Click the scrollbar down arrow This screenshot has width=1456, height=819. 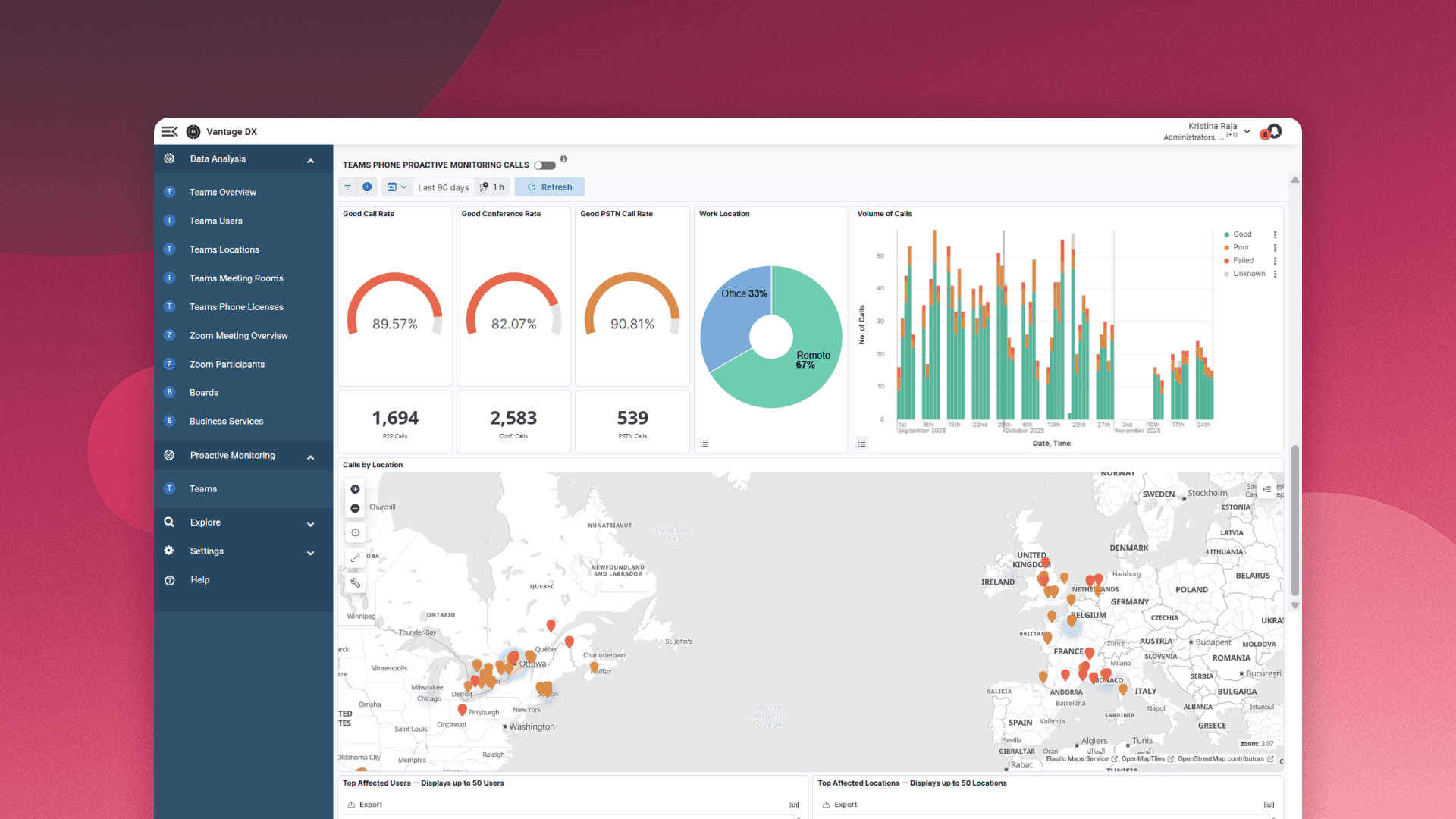[1295, 605]
